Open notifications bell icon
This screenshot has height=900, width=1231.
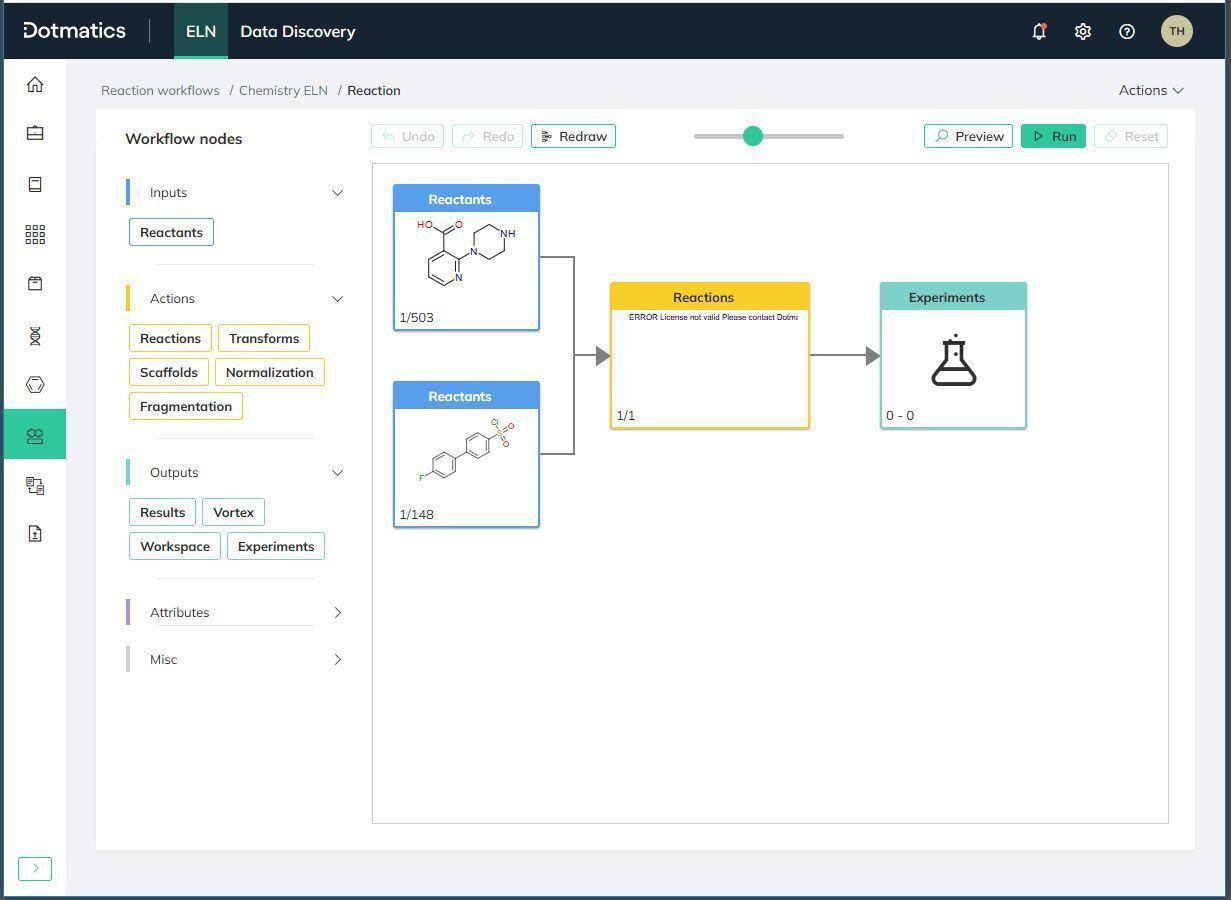1039,31
